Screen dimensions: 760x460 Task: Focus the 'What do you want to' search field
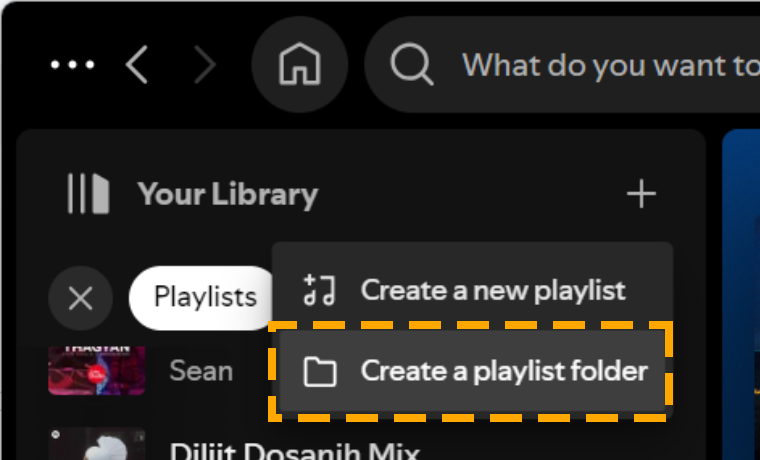click(x=562, y=64)
